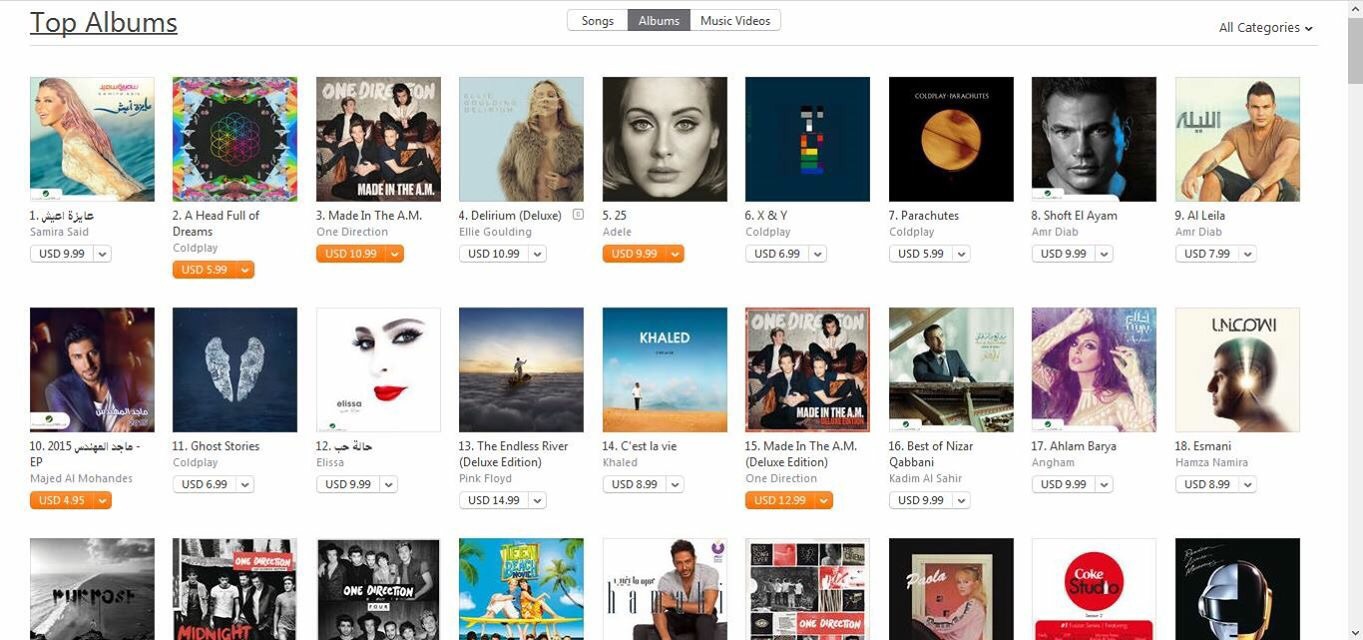Open the Coke Studio album thumbnail
This screenshot has height=640, width=1363.
(1094, 589)
